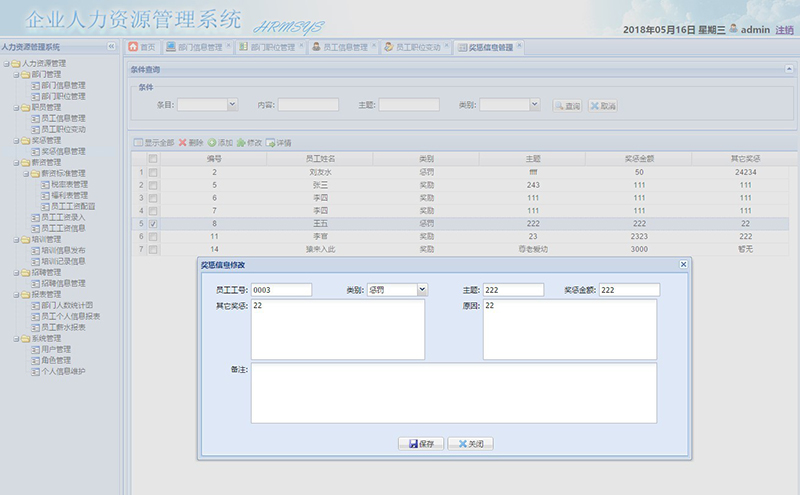
Task: Uncheck the checkbox for row 王五
Action: [x=152, y=224]
